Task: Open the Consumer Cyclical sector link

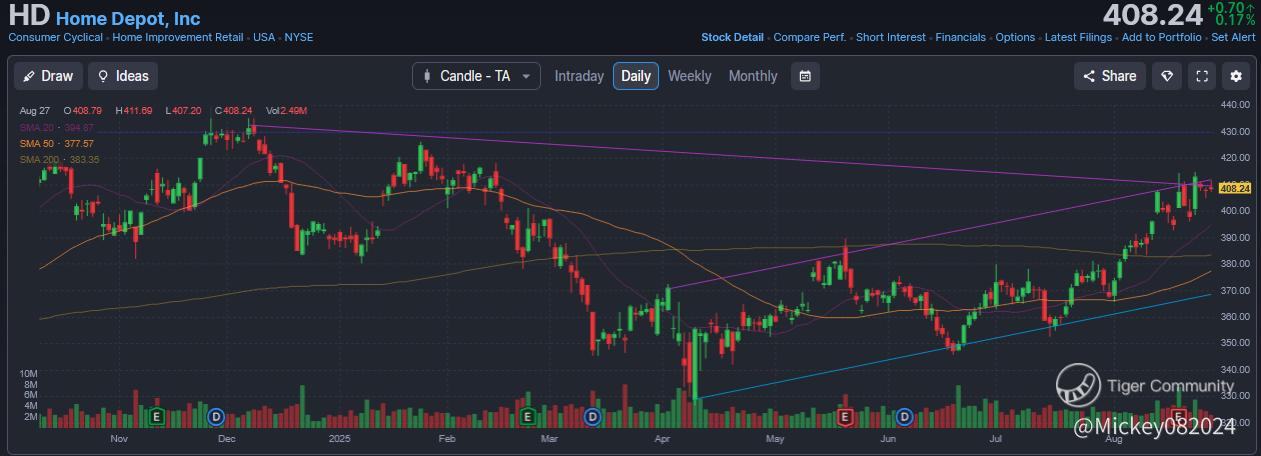Action: pos(55,37)
